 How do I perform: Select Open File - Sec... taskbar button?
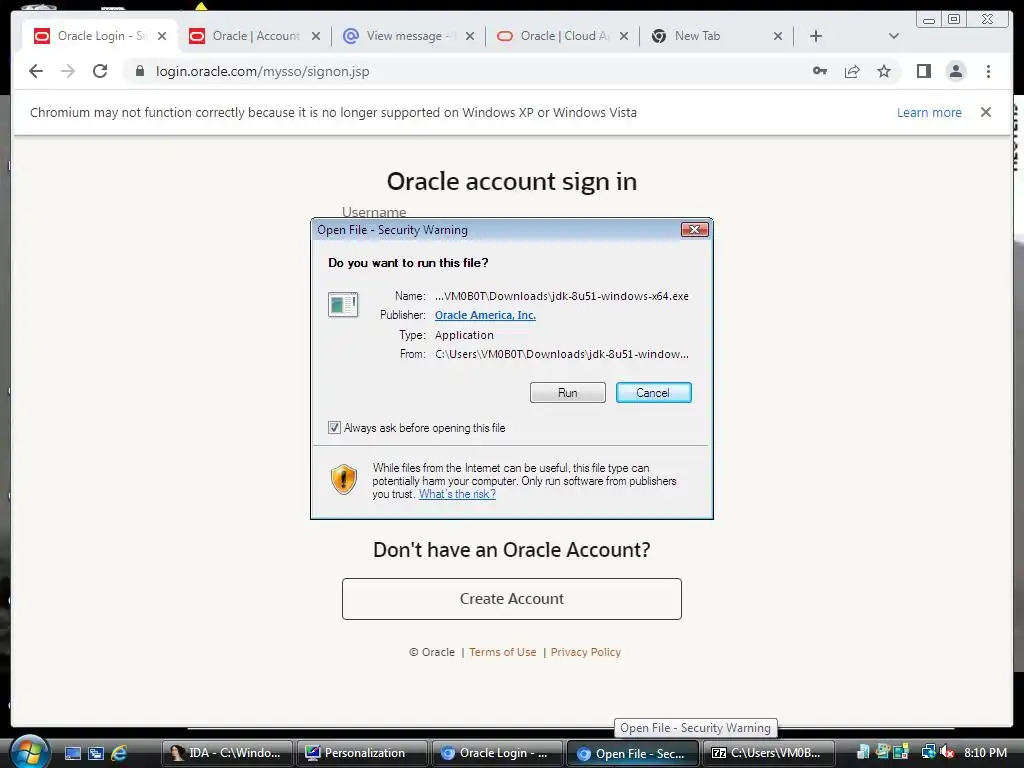pos(633,753)
